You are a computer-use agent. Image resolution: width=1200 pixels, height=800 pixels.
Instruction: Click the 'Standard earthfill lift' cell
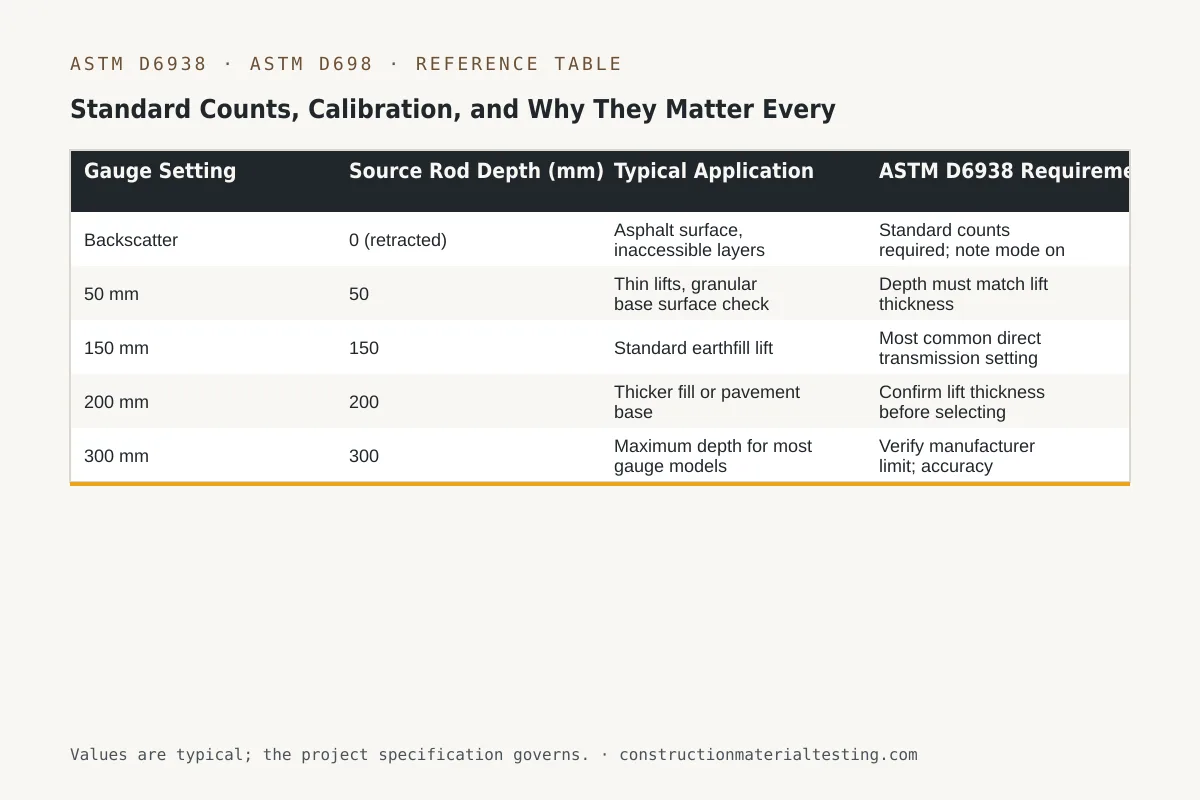pos(693,348)
